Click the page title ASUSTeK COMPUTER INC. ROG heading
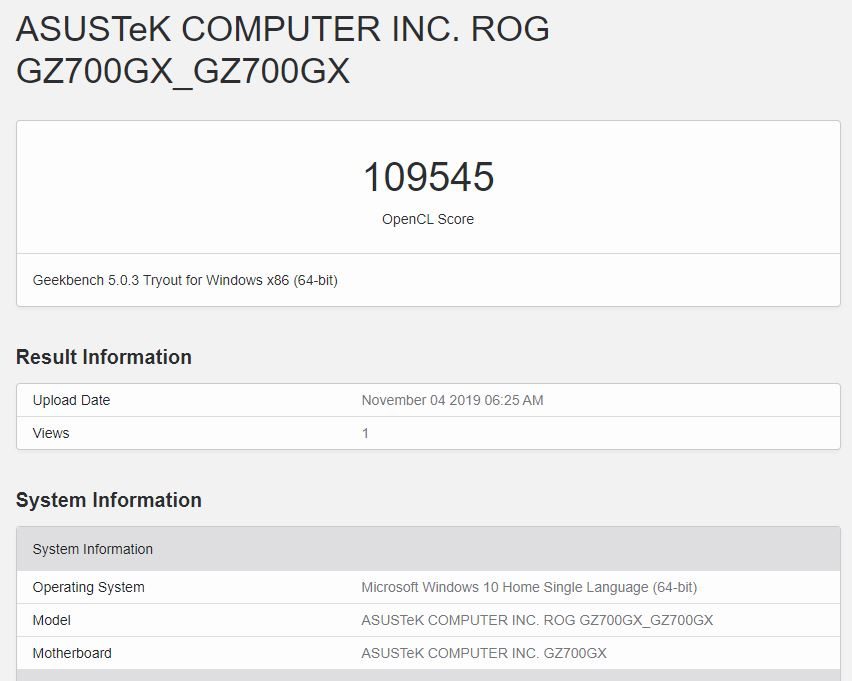The height and width of the screenshot is (681, 852). coord(283,50)
